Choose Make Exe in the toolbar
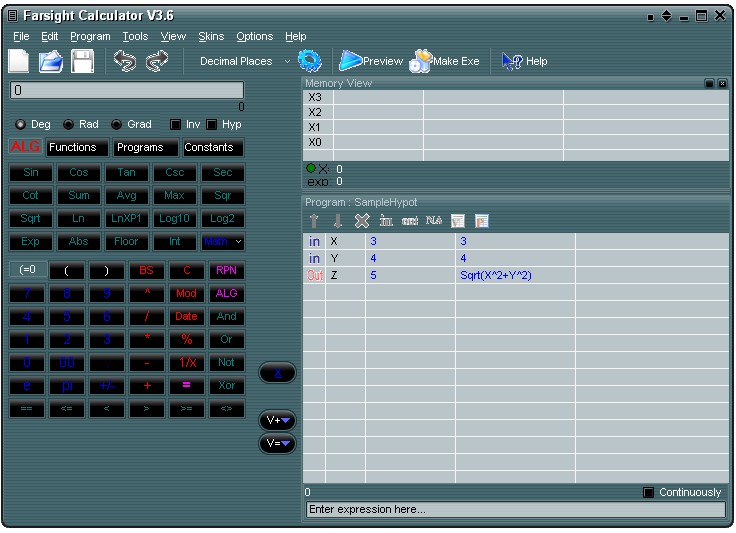This screenshot has height=533, width=736. pyautogui.click(x=444, y=61)
